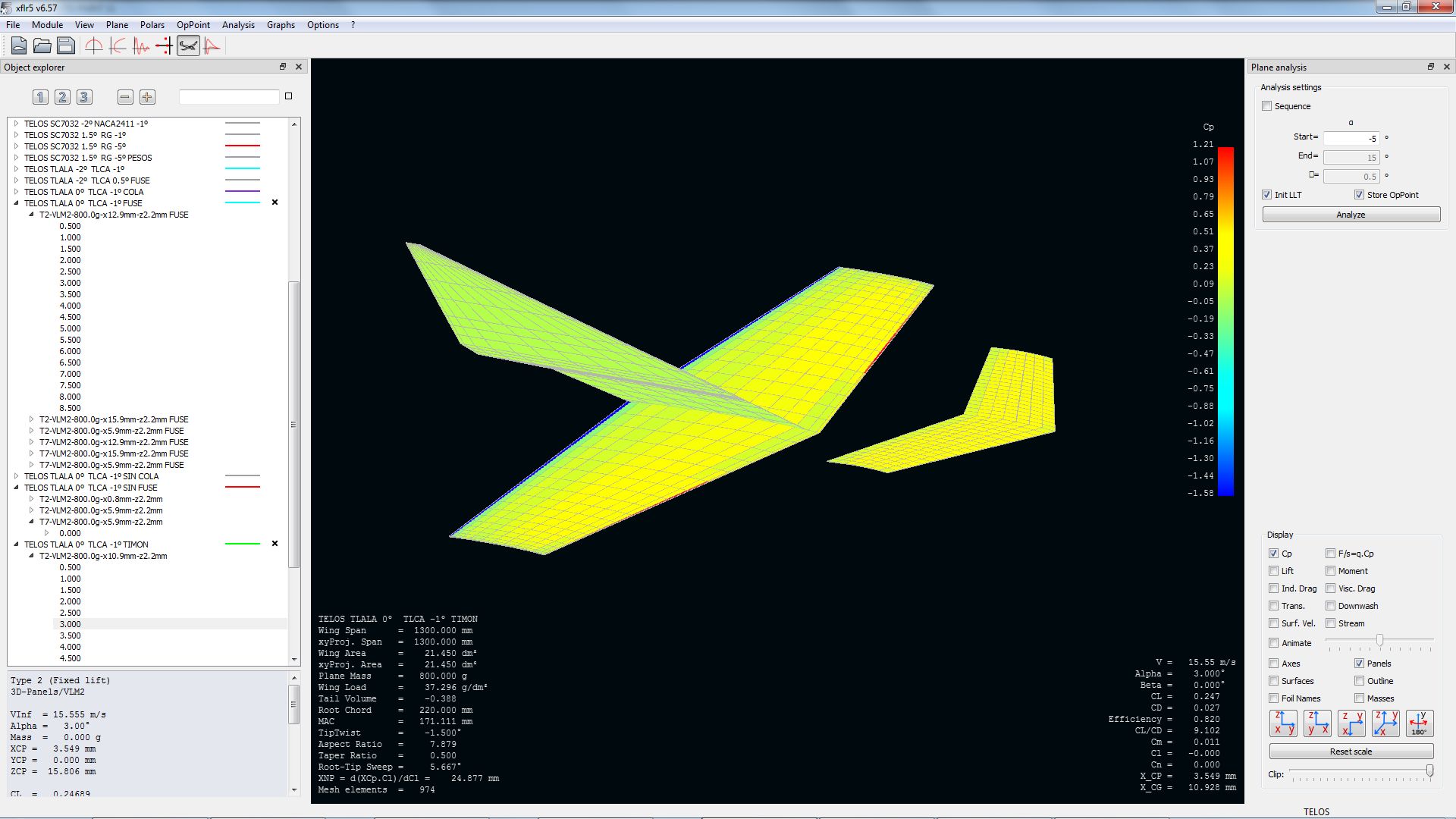Open the Direct foil design icon
1456x819 pixels.
coord(93,46)
